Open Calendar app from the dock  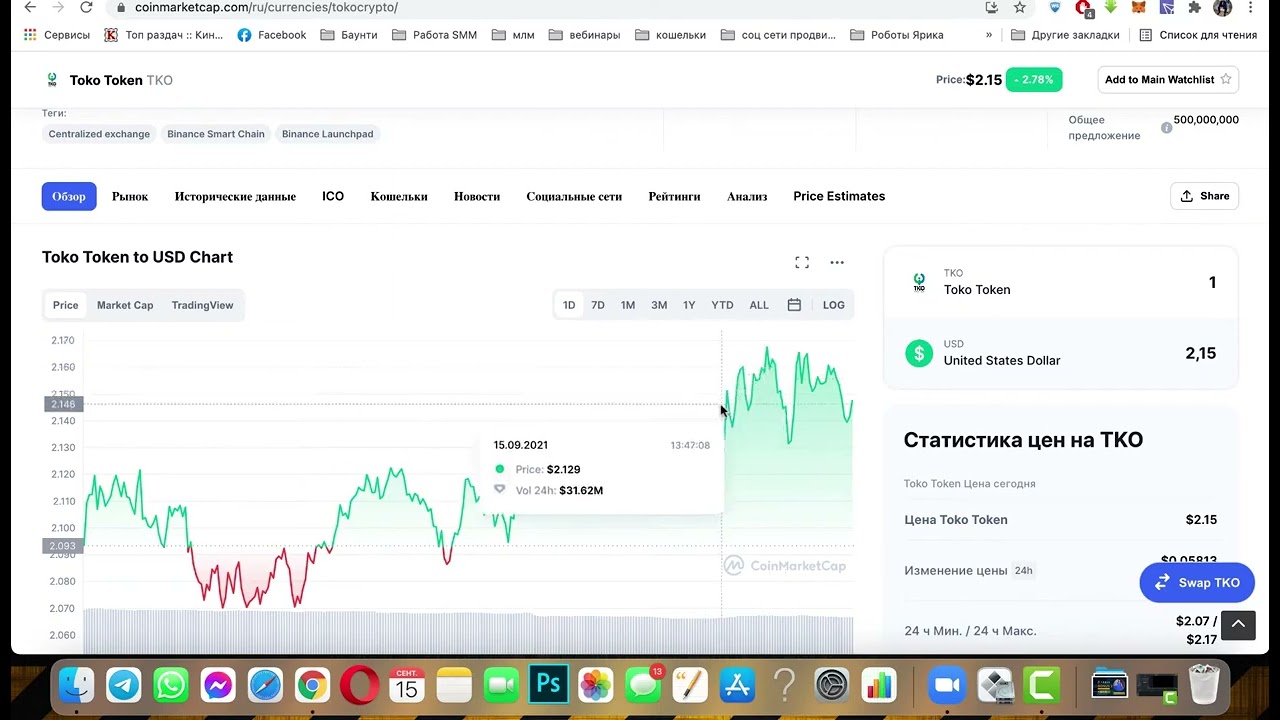[x=406, y=686]
